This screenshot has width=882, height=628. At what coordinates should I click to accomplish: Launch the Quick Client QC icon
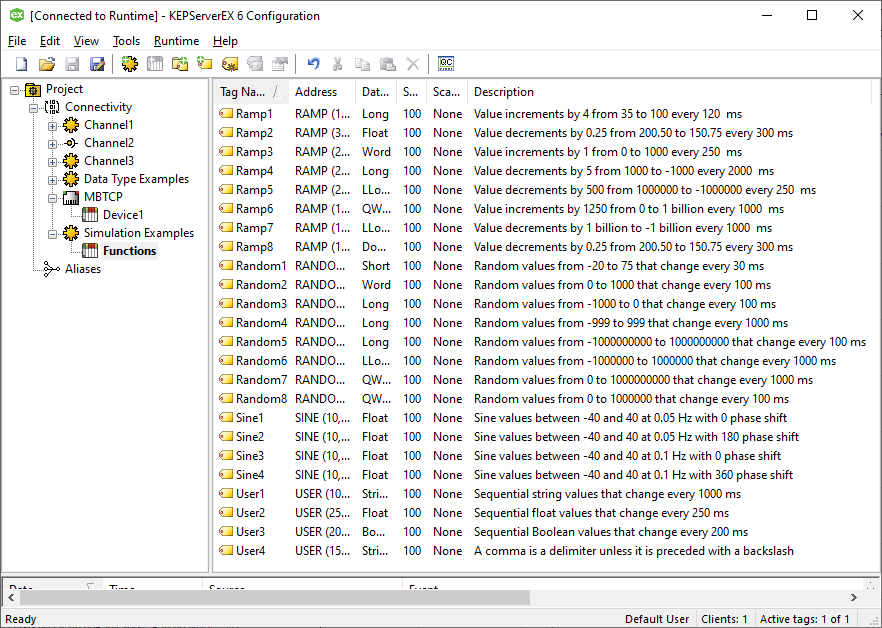[446, 64]
